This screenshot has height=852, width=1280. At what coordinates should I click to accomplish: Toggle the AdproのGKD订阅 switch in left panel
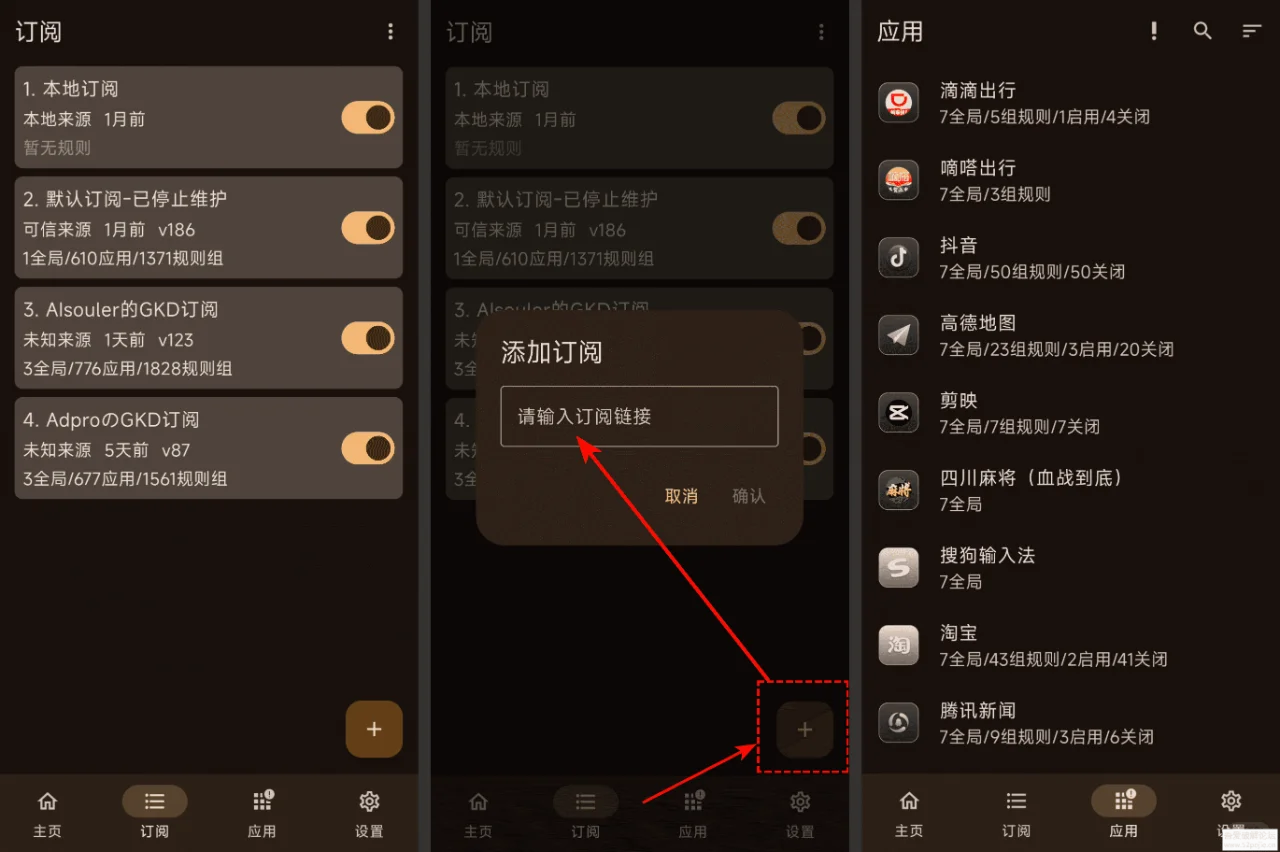pos(368,448)
